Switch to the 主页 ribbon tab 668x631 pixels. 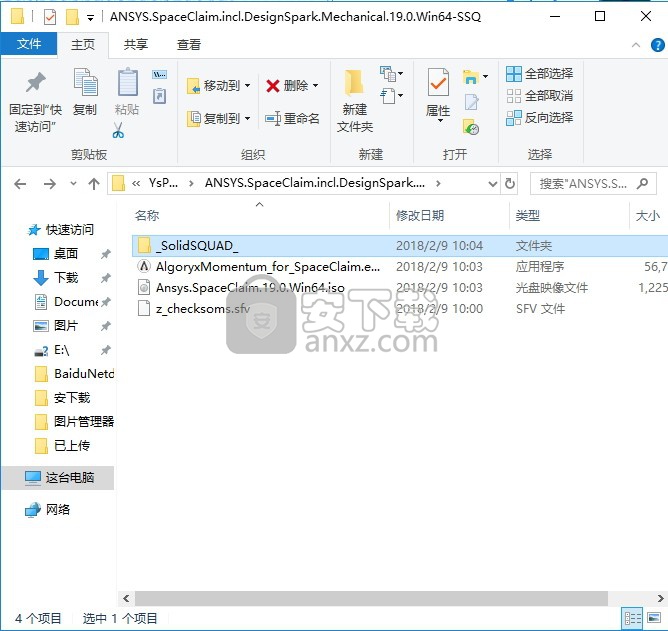tap(83, 44)
